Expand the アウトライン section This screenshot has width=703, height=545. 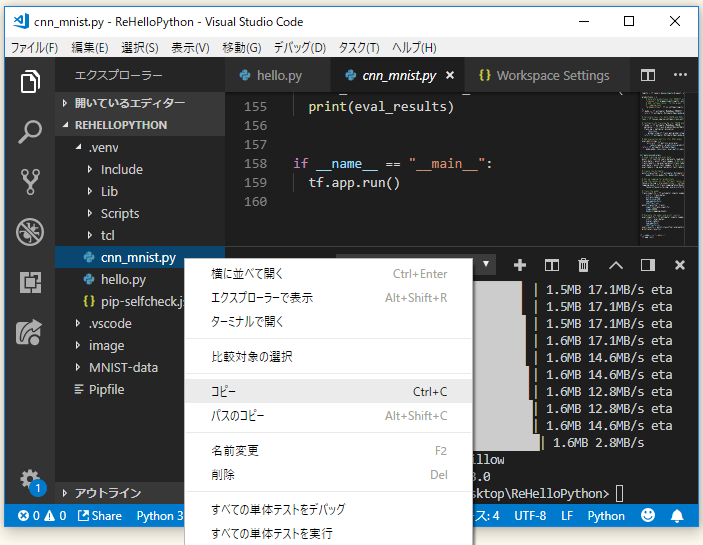pyautogui.click(x=120, y=493)
